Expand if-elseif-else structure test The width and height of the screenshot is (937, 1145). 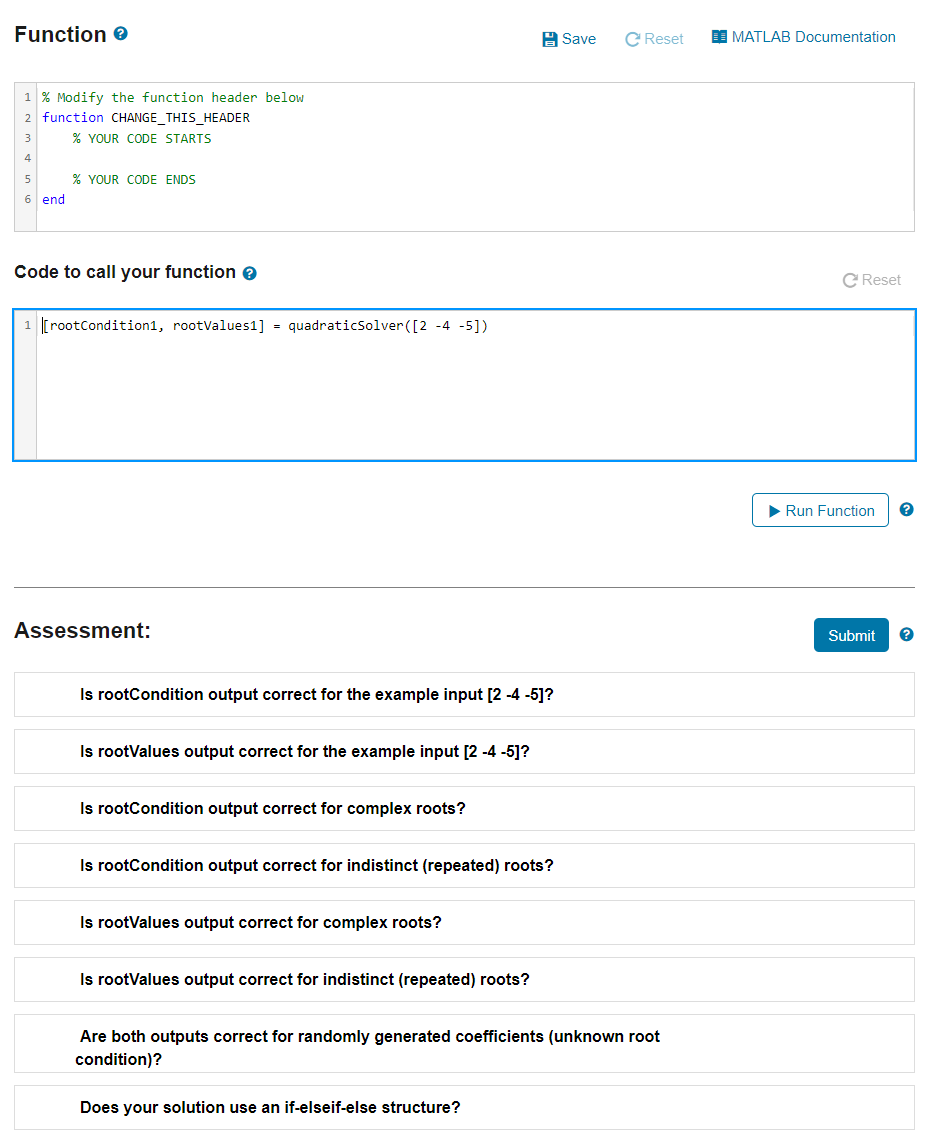click(464, 1108)
